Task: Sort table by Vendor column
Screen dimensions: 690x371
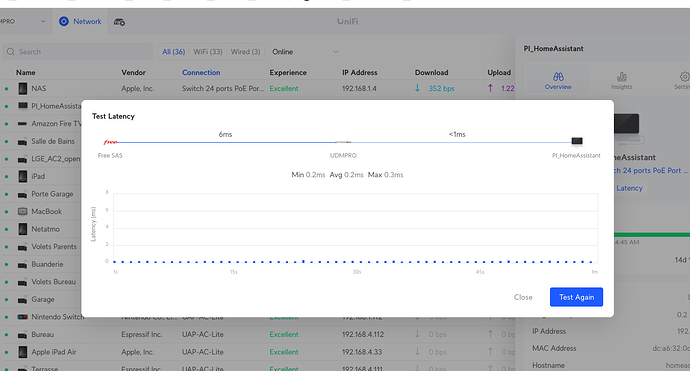Action: pos(133,73)
